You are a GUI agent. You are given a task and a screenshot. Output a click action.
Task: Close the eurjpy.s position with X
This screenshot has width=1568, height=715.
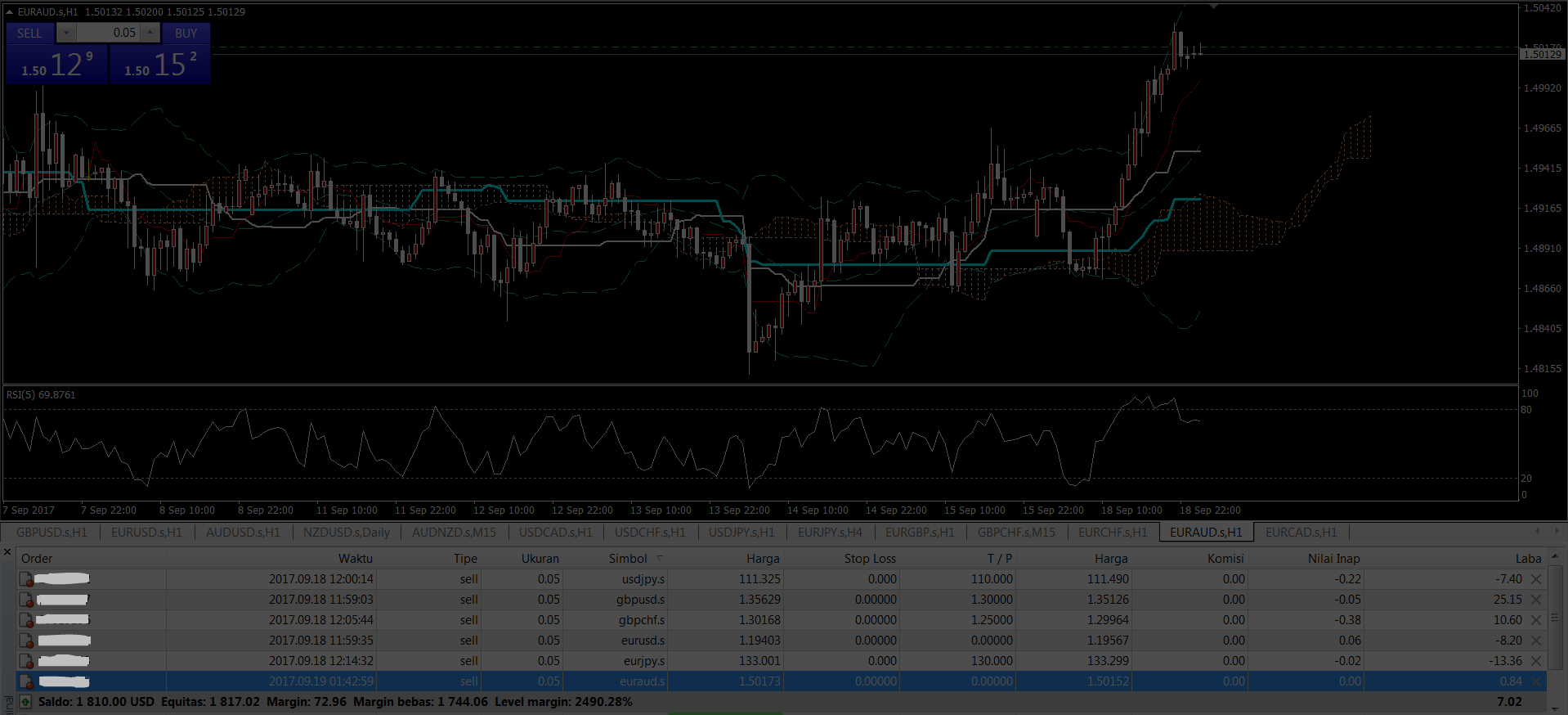(1536, 661)
